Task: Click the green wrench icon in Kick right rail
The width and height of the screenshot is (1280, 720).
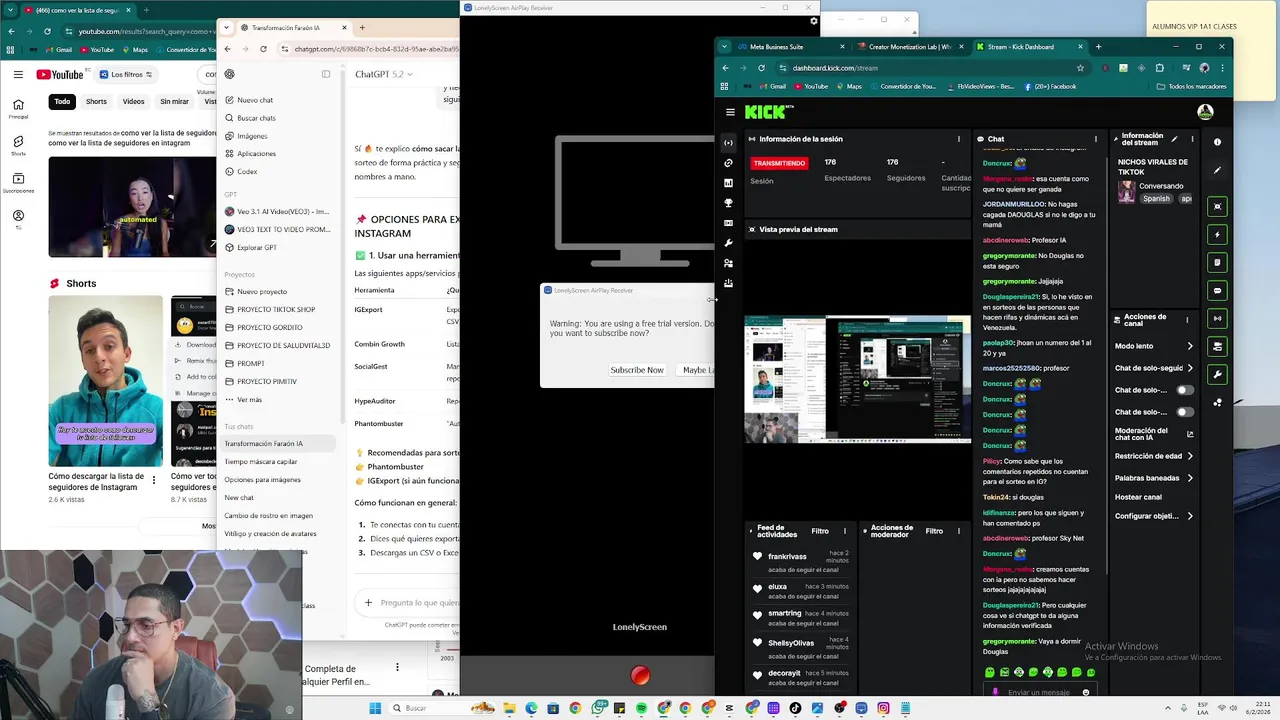Action: [x=1217, y=374]
